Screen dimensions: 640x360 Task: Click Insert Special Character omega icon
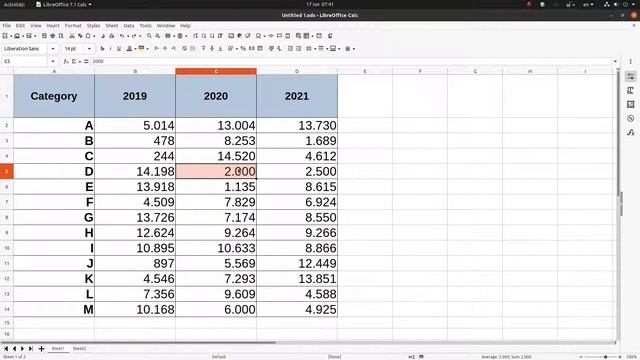258,36
